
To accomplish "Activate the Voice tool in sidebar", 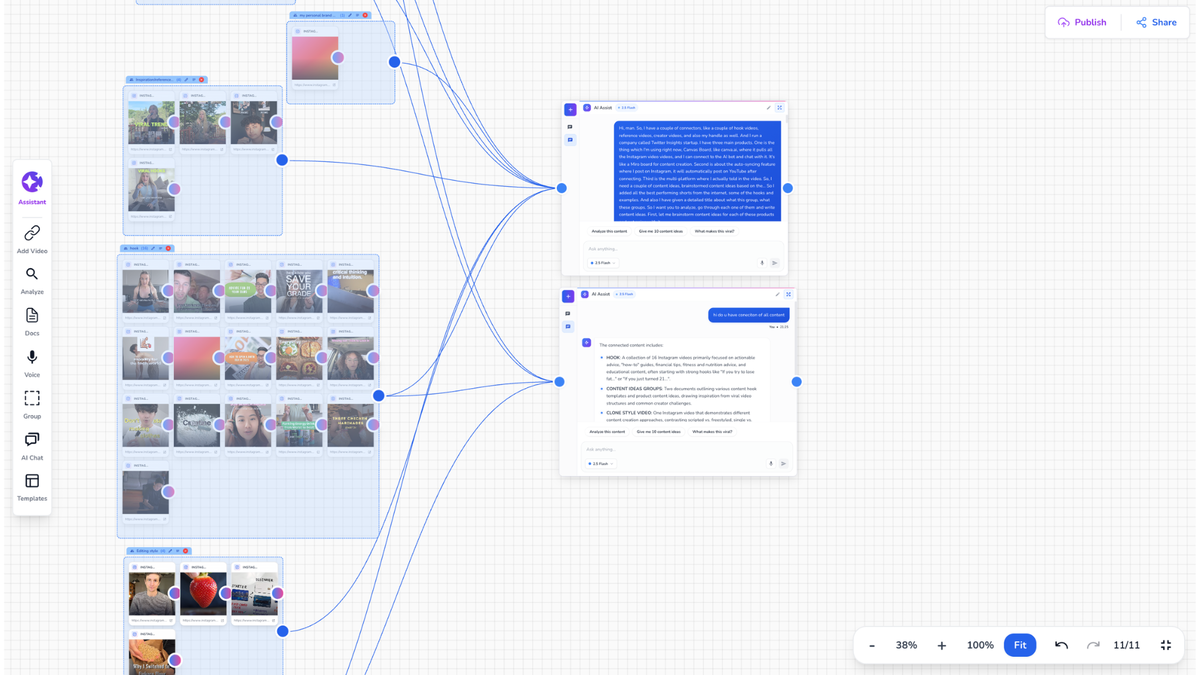I will tap(32, 363).
